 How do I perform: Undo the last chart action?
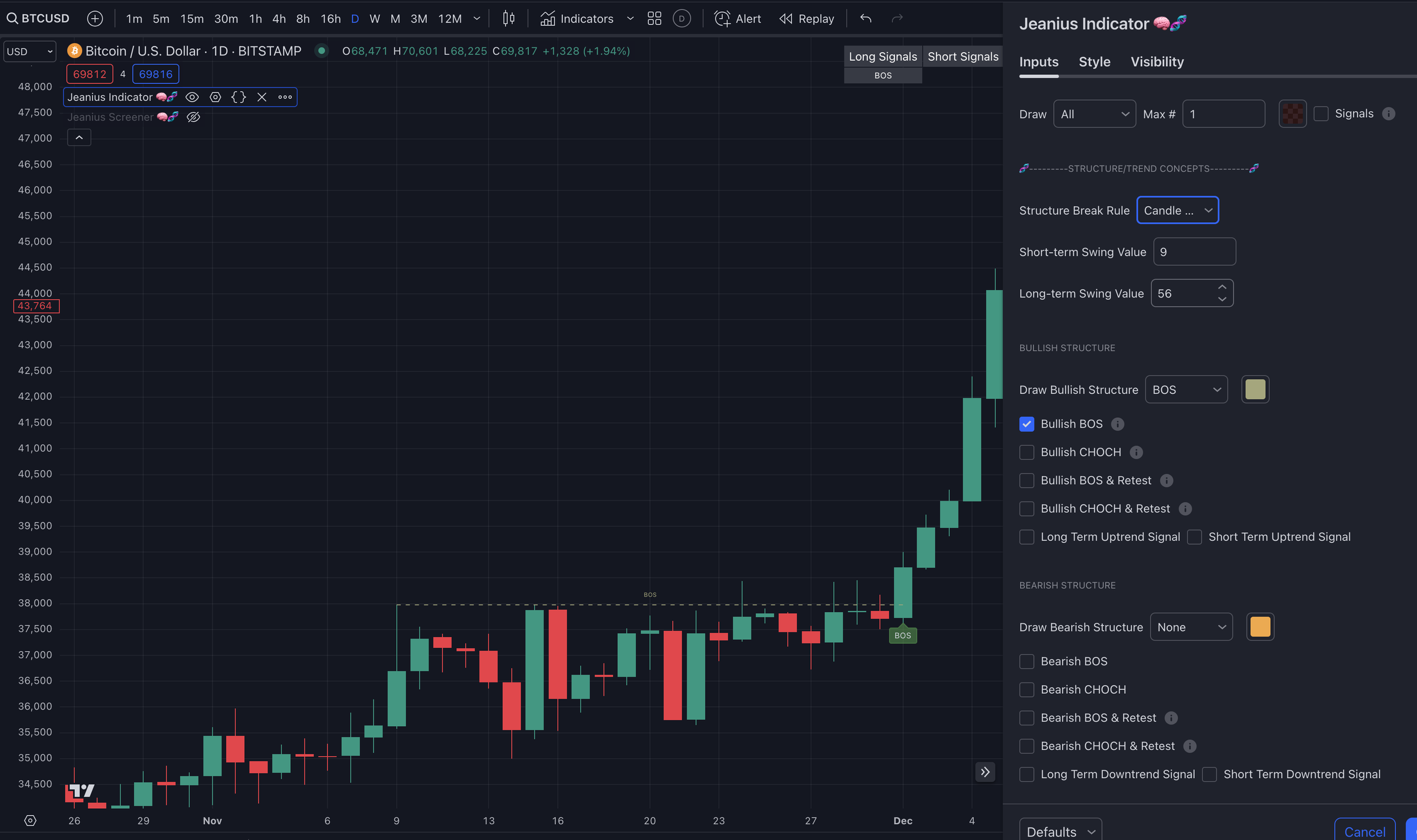pyautogui.click(x=865, y=19)
